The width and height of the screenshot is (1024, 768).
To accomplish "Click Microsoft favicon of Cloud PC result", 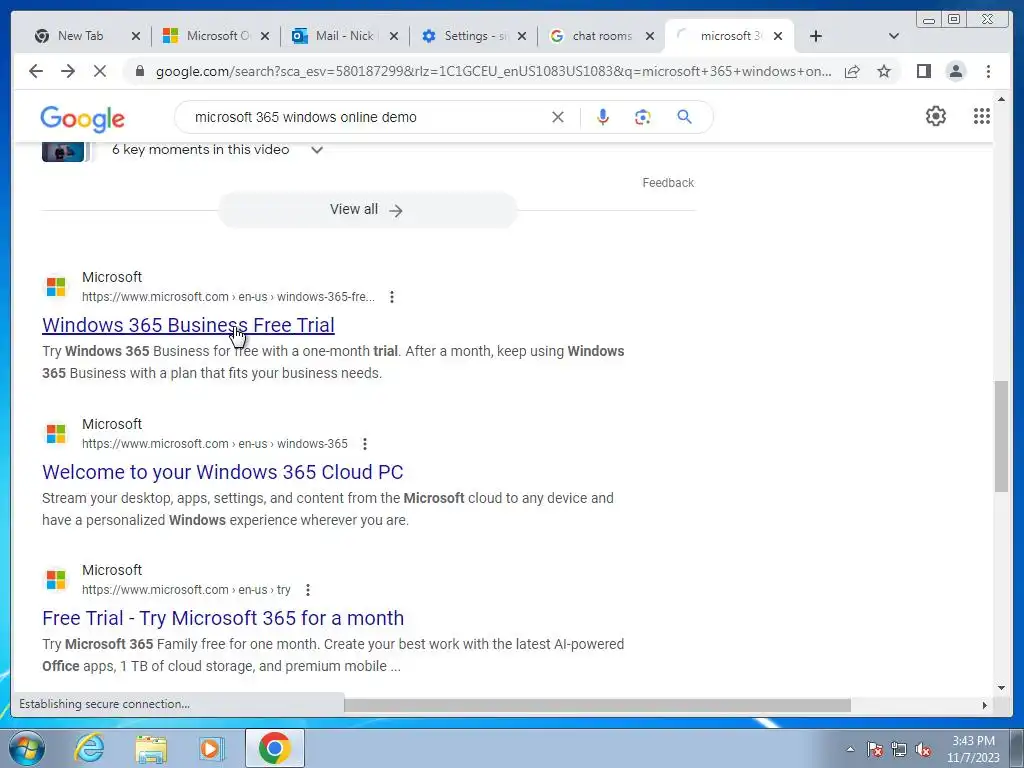I will pos(56,434).
